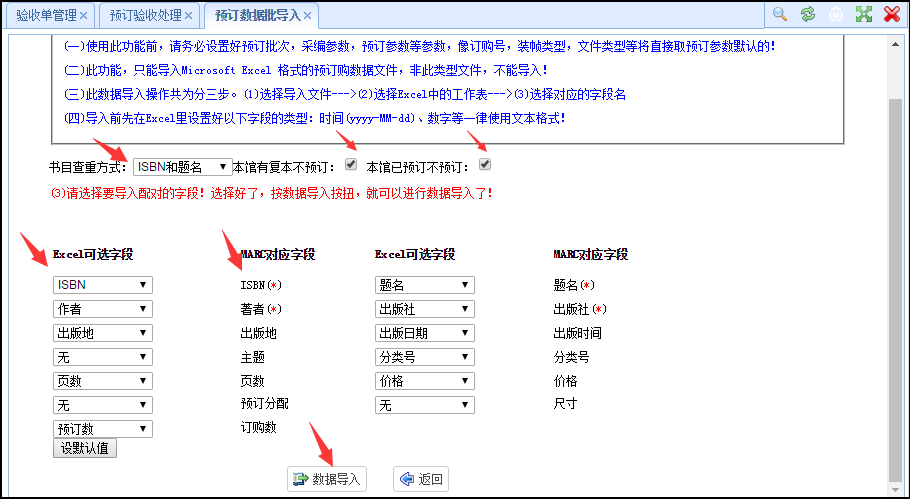Toggle 本馆有复本不预订 checkbox
This screenshot has width=910, height=499.
(x=351, y=164)
